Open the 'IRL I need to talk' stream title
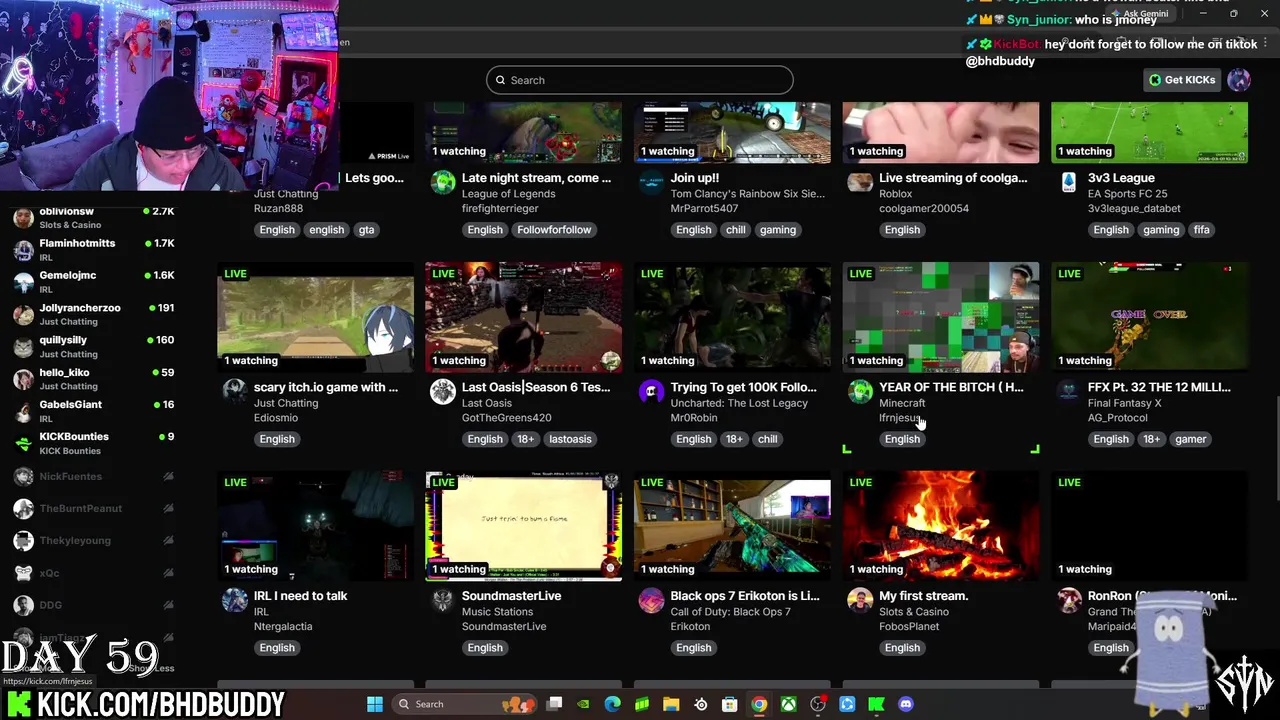Image resolution: width=1280 pixels, height=720 pixels. pyautogui.click(x=300, y=596)
